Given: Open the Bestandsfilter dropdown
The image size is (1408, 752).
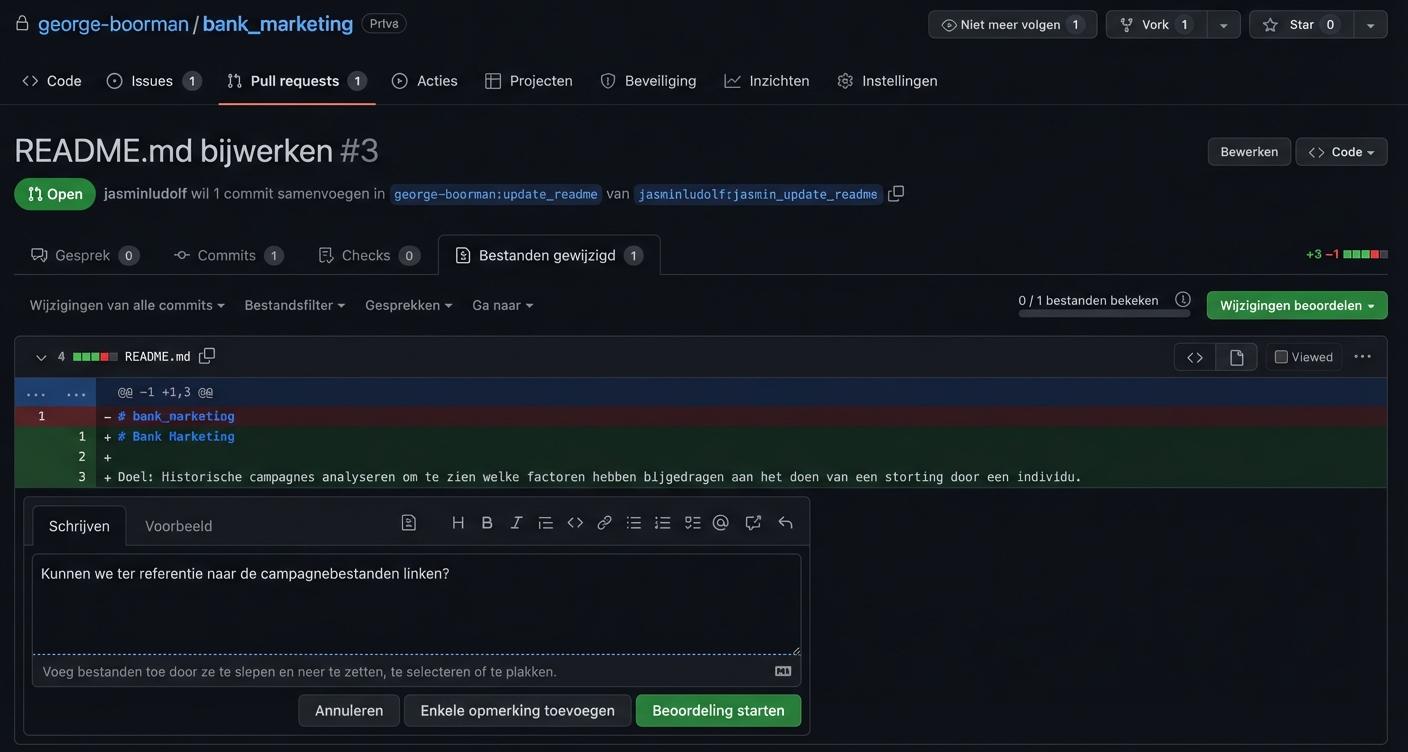Looking at the screenshot, I should point(294,305).
